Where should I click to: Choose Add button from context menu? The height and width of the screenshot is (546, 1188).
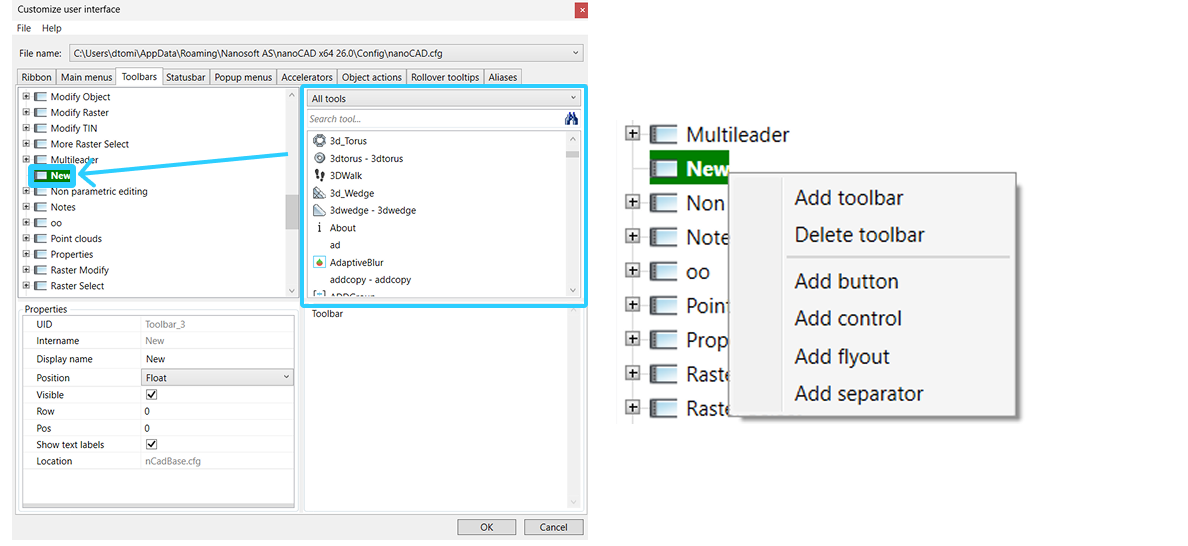846,282
